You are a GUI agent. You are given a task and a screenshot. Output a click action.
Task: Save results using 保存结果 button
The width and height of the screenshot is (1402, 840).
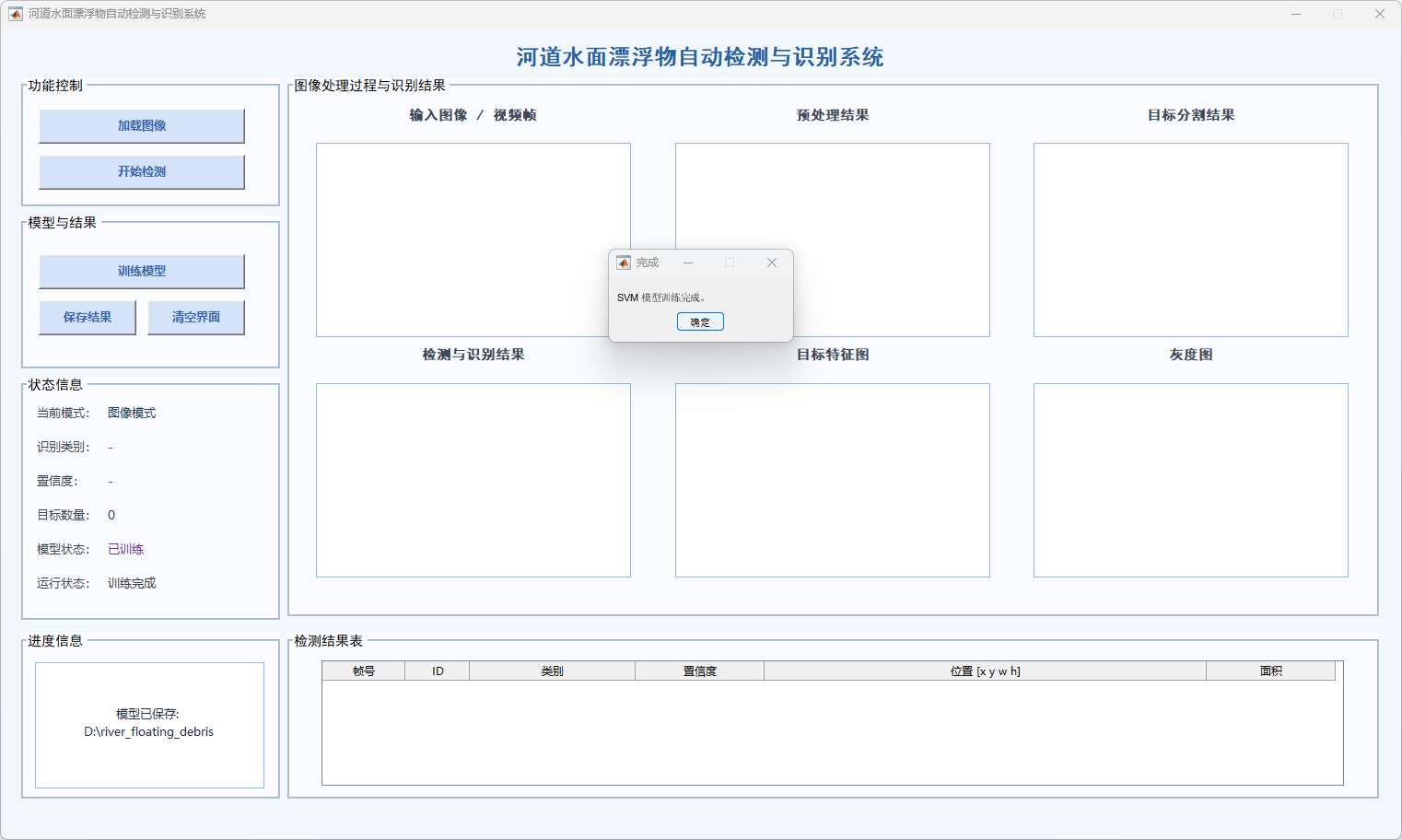tap(88, 318)
